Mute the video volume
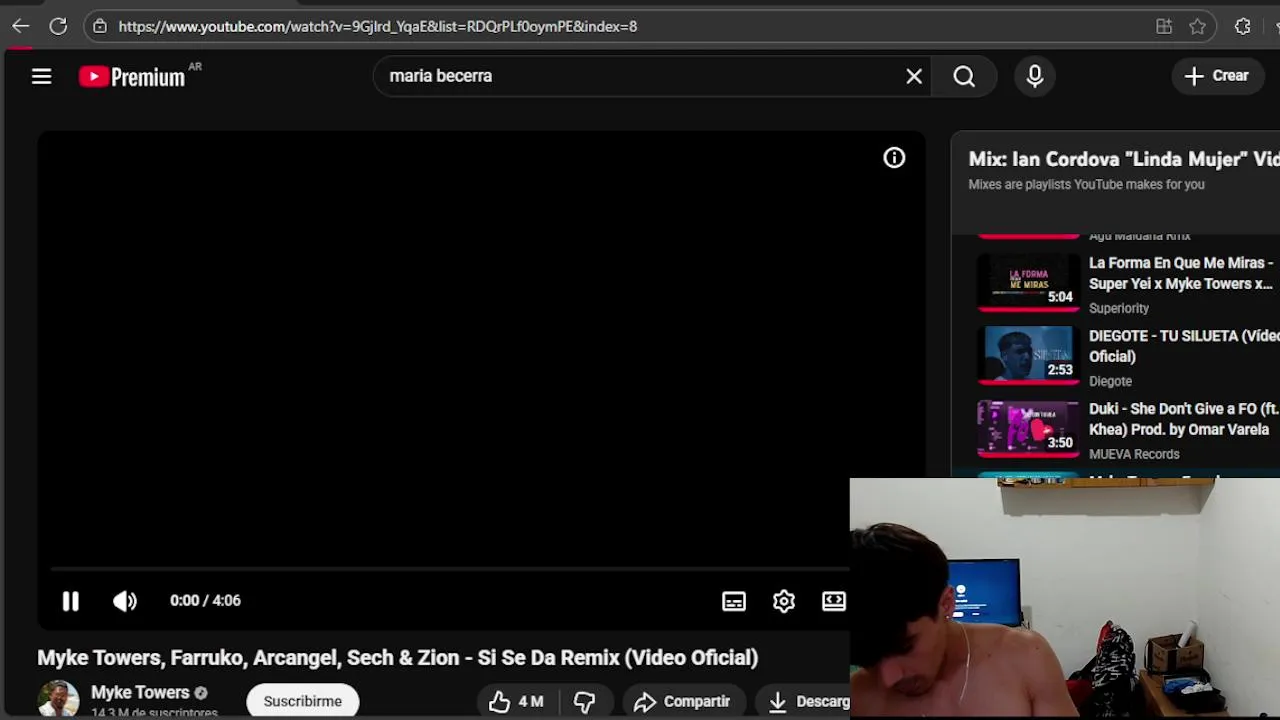This screenshot has height=720, width=1280. [x=125, y=601]
